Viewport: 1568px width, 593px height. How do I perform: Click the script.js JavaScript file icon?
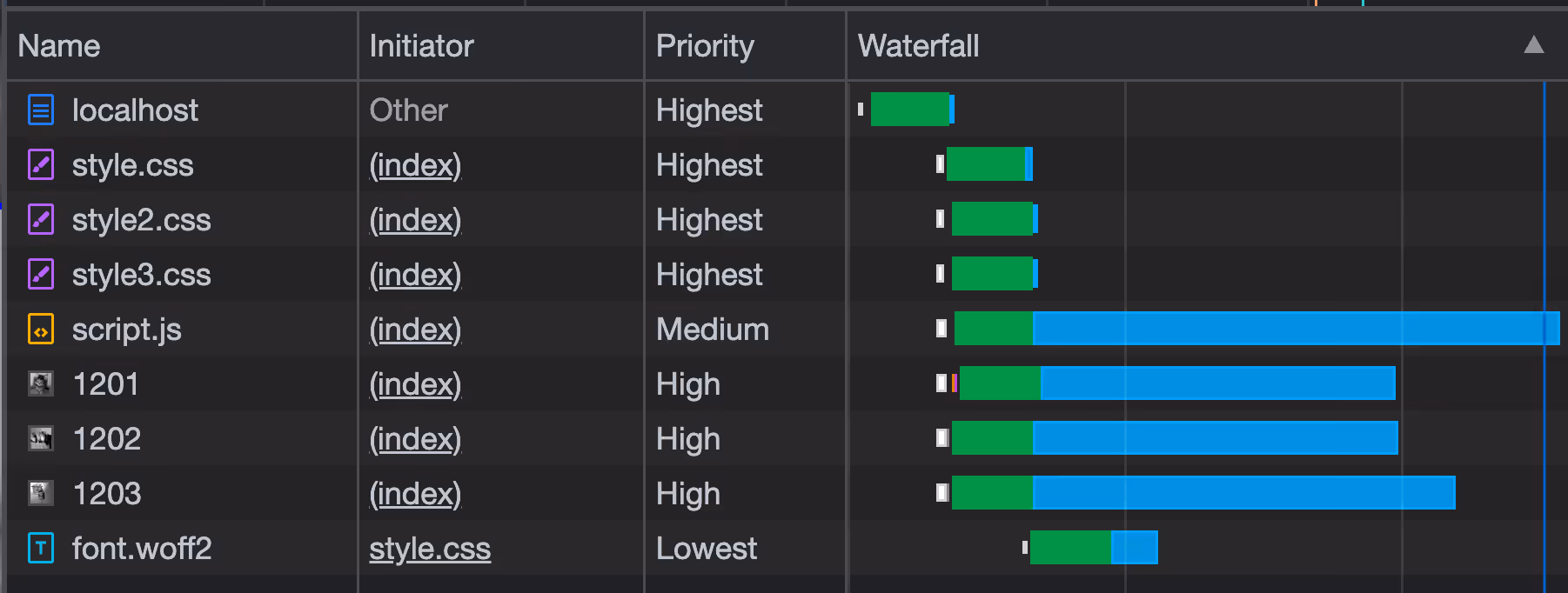pyautogui.click(x=41, y=330)
